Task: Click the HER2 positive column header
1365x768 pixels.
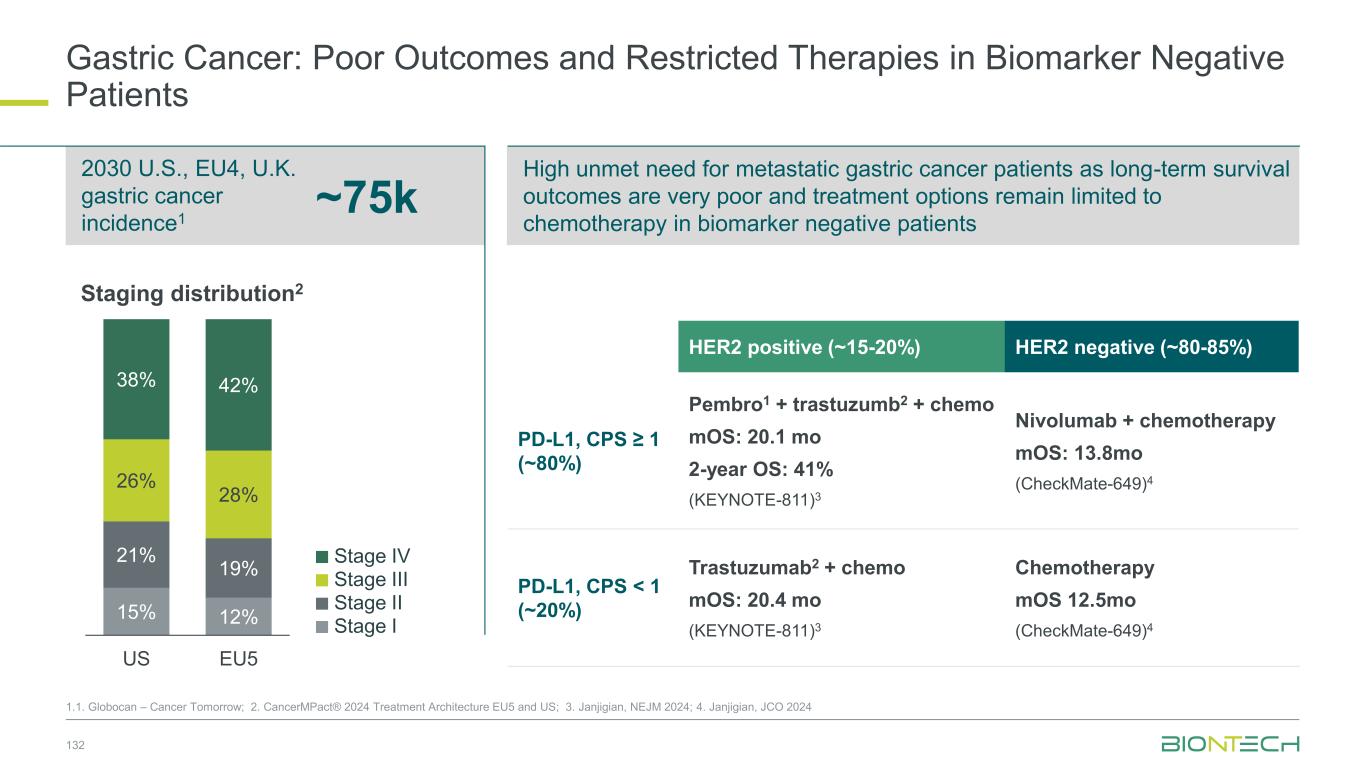Action: [840, 347]
